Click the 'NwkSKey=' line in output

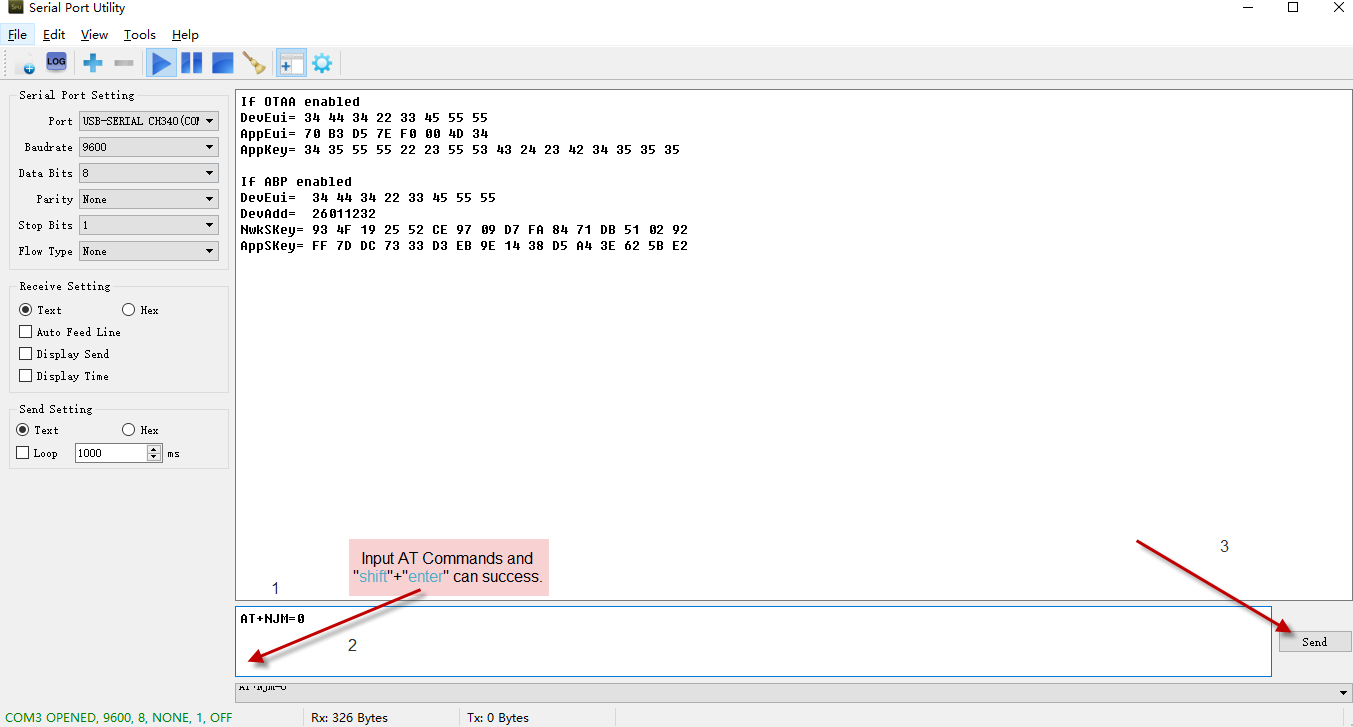(464, 230)
